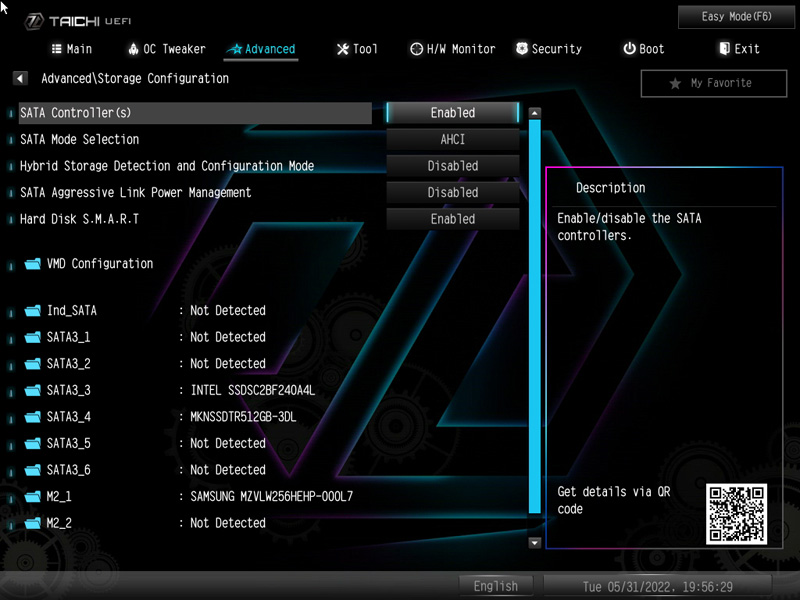Click the English language button
Viewport: 800px width, 600px height.
pyautogui.click(x=495, y=586)
